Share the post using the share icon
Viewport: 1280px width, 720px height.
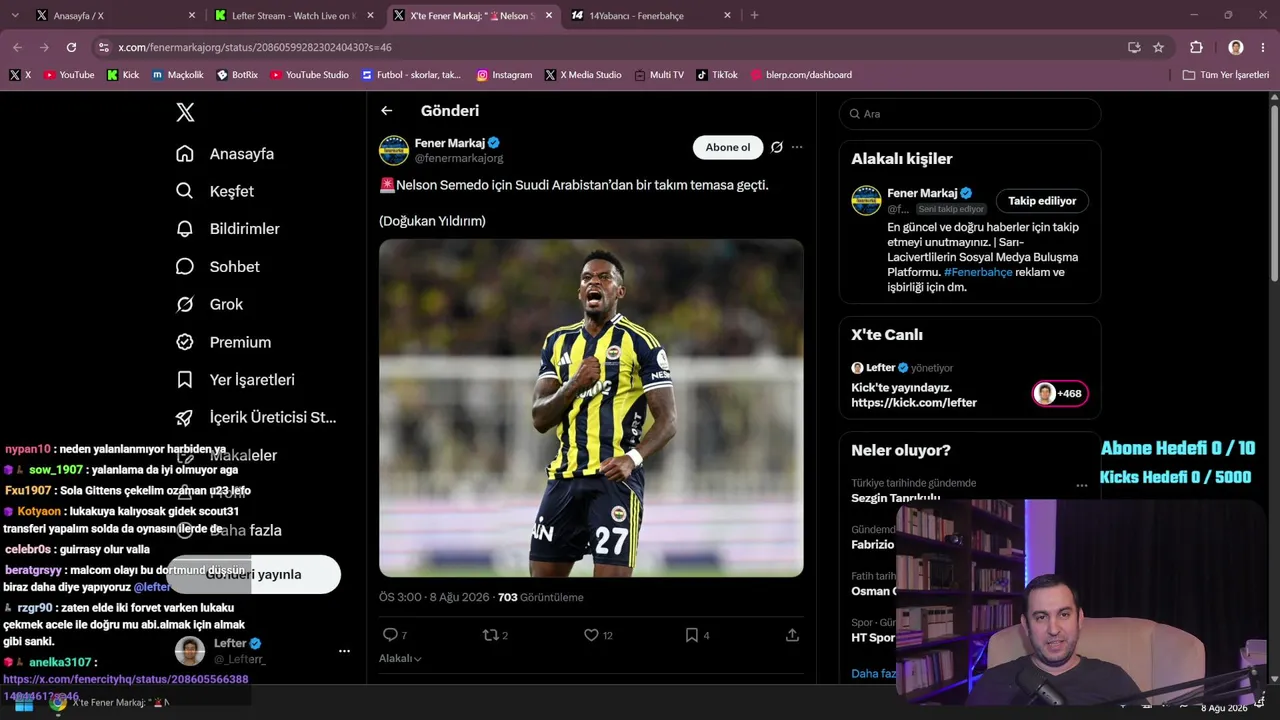point(792,635)
